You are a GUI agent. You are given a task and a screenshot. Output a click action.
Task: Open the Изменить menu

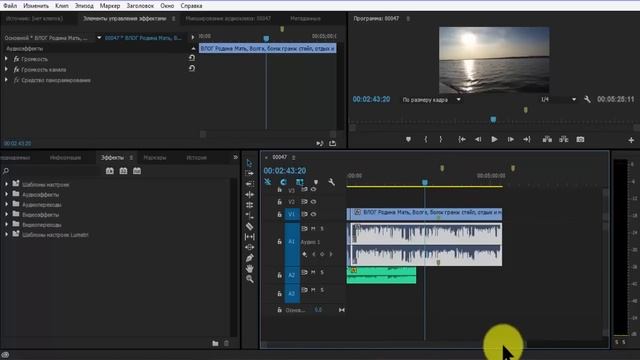(36, 6)
